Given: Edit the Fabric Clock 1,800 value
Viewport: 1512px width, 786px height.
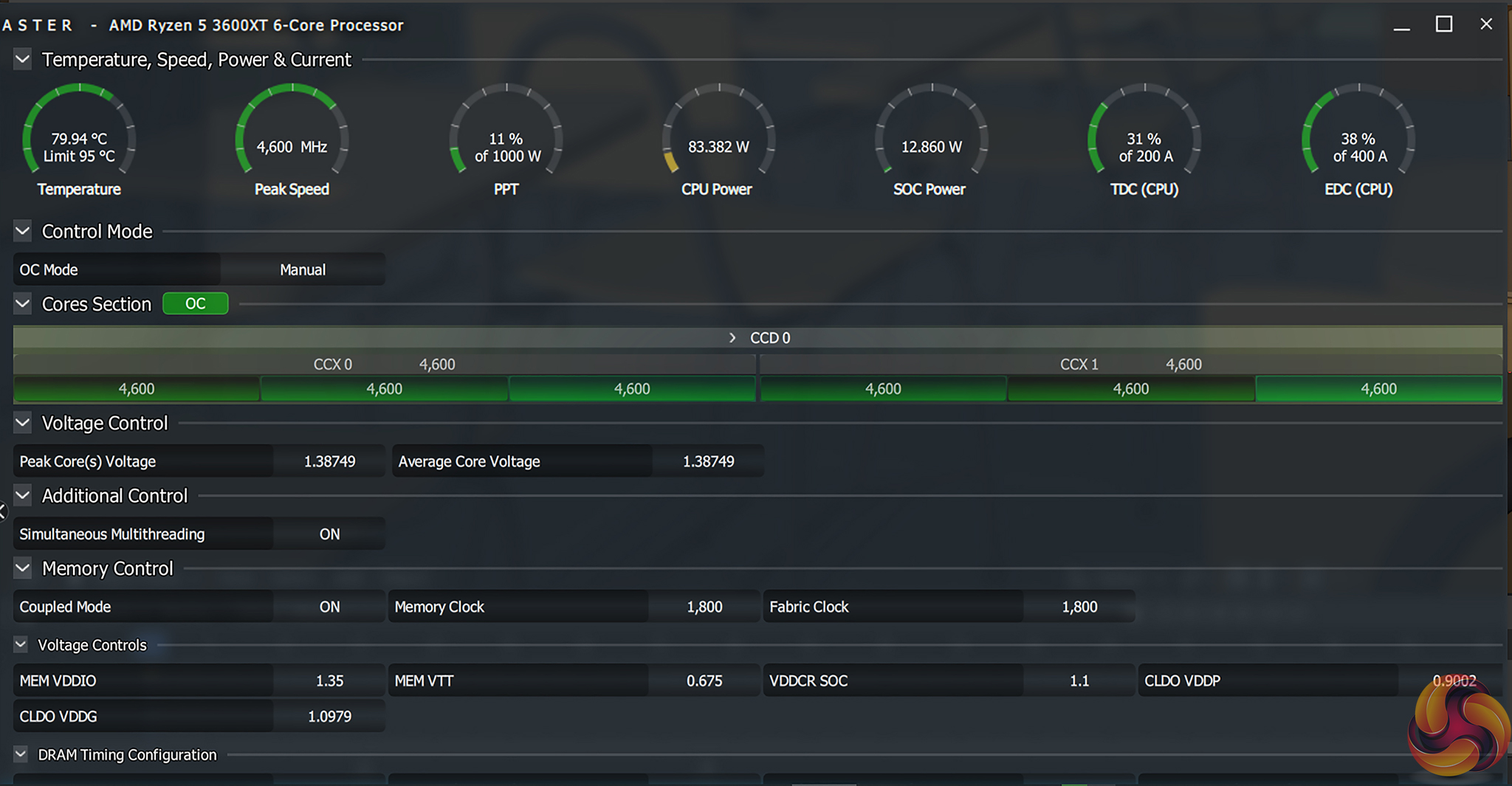Looking at the screenshot, I should (x=1079, y=607).
